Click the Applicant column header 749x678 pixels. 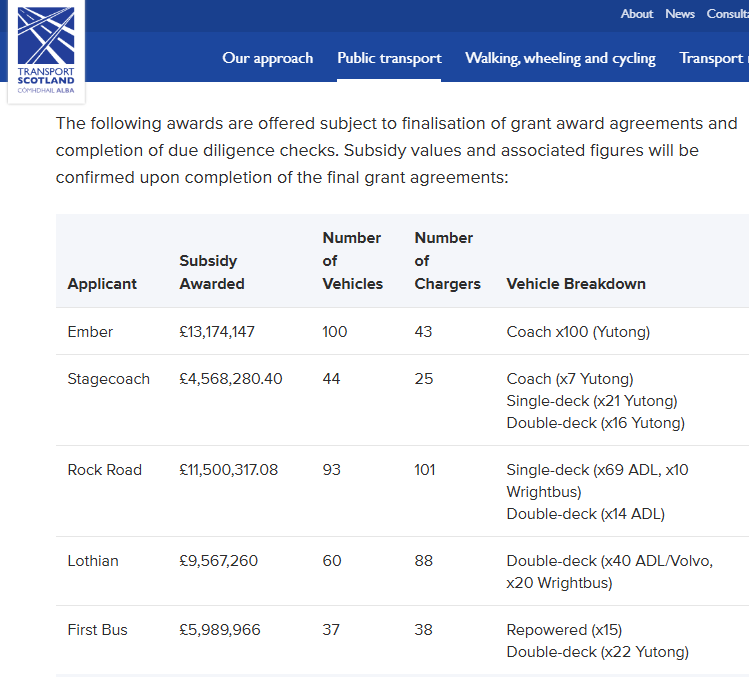pos(102,284)
